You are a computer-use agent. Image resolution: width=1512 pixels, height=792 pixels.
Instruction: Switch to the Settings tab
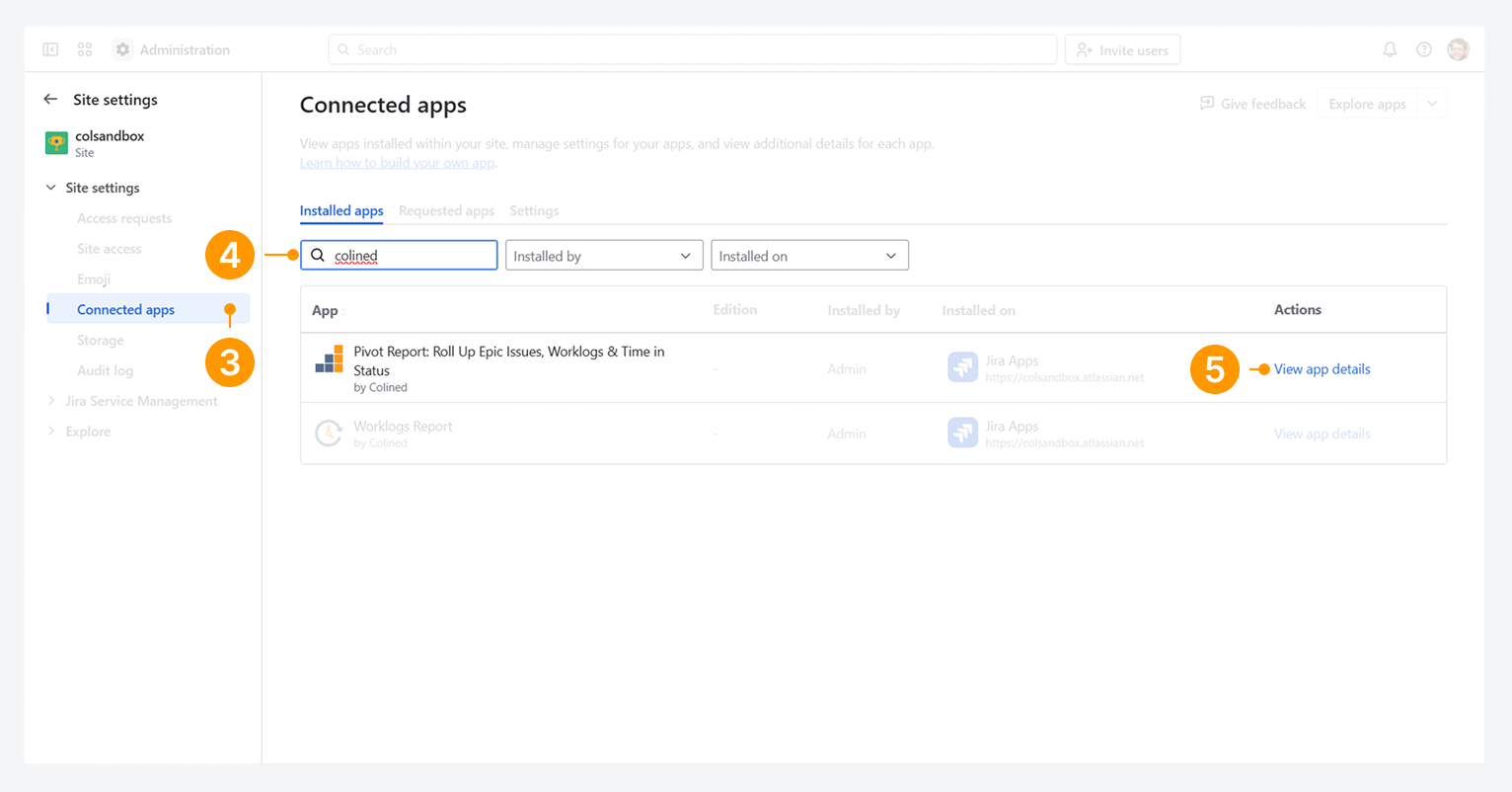pyautogui.click(x=534, y=210)
